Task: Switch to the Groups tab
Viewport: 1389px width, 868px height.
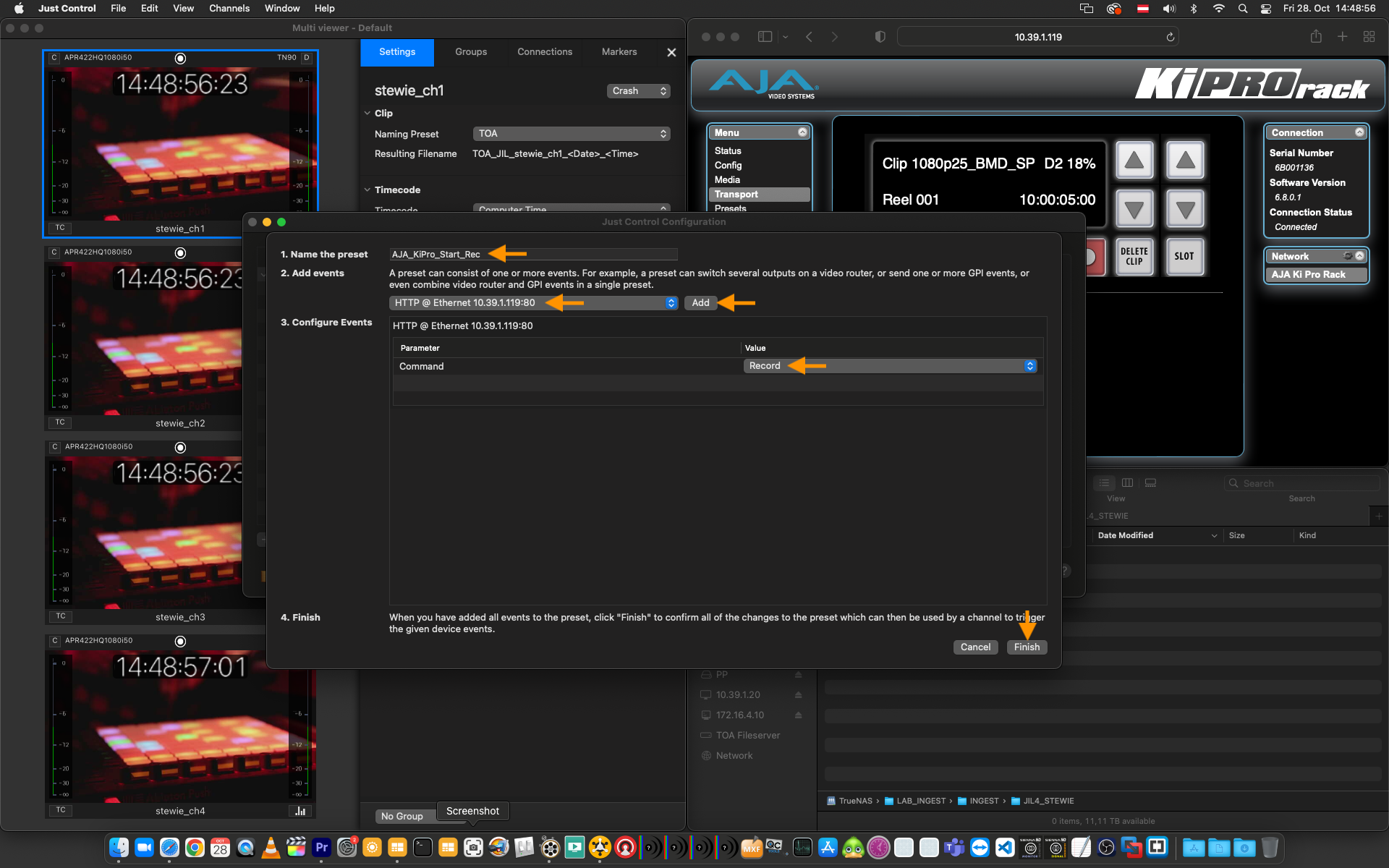Action: [471, 52]
